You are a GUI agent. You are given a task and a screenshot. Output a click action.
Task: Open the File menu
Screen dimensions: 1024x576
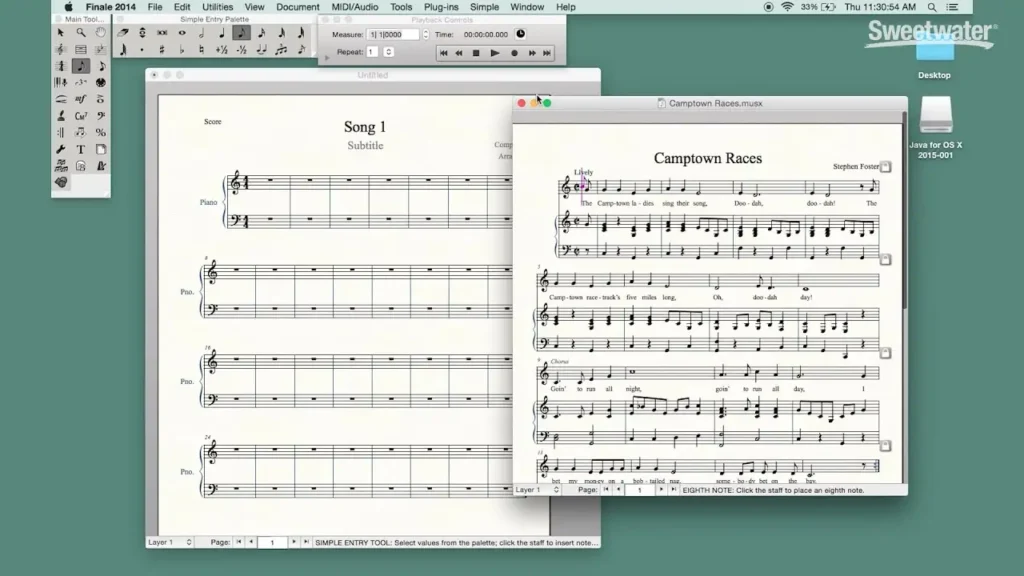(x=155, y=7)
